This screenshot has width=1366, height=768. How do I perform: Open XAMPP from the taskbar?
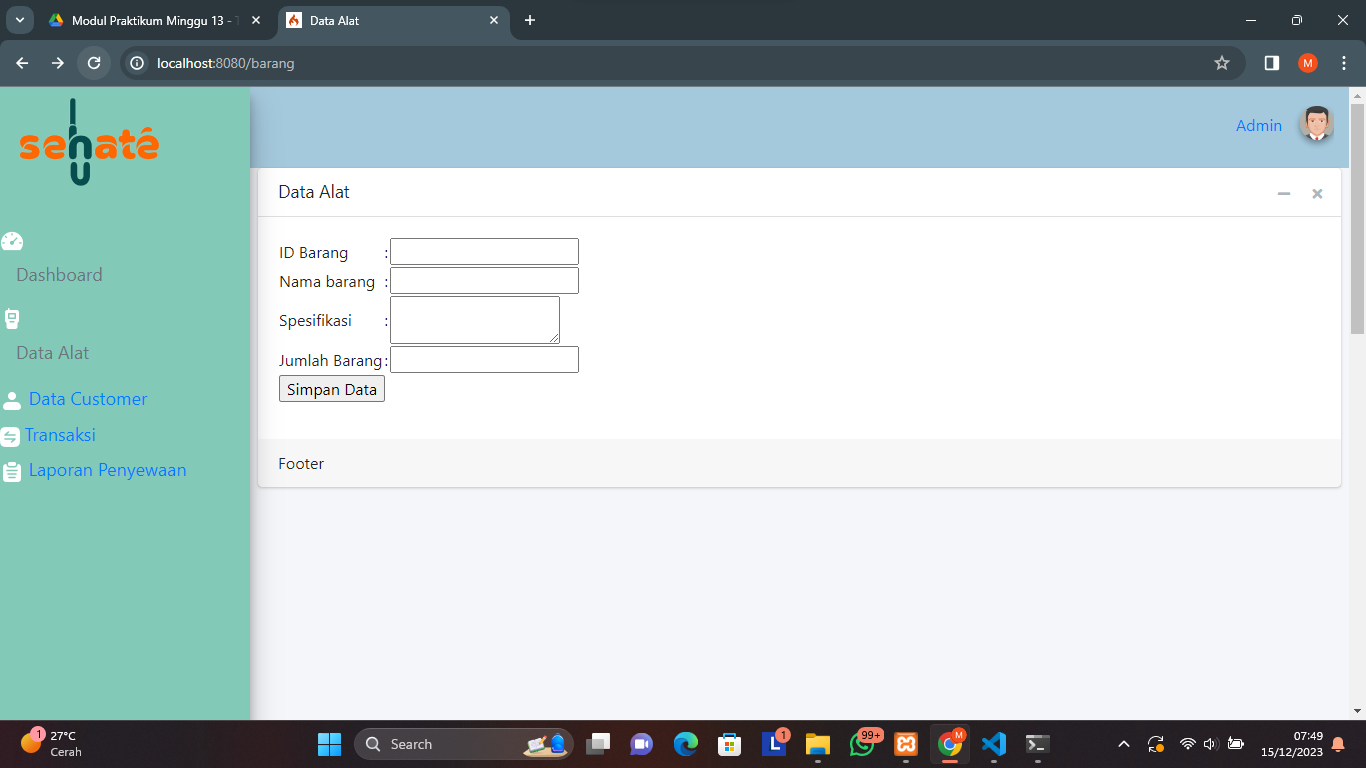(x=906, y=744)
